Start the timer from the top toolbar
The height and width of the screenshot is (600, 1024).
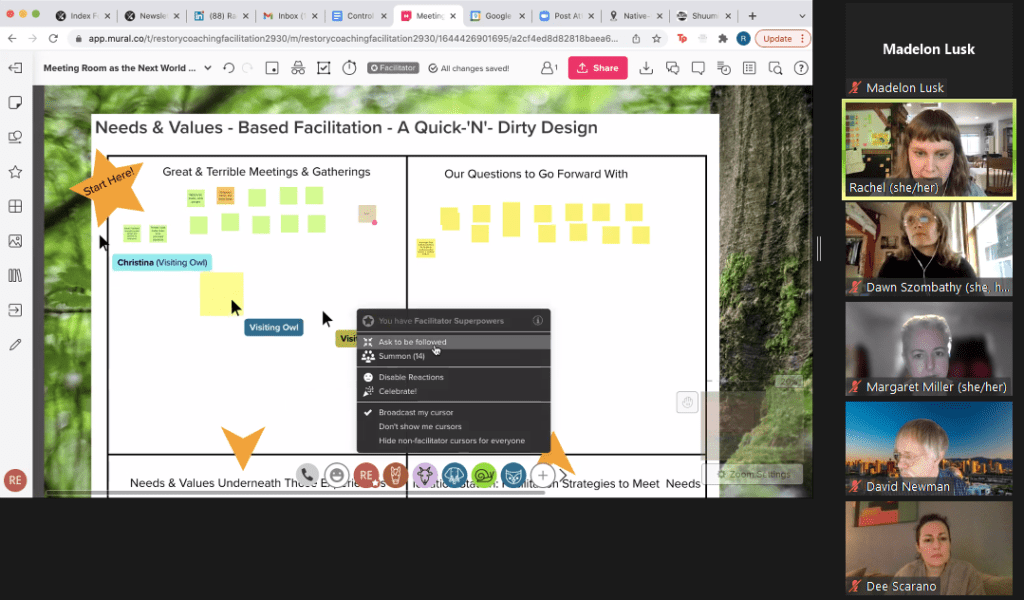point(349,68)
